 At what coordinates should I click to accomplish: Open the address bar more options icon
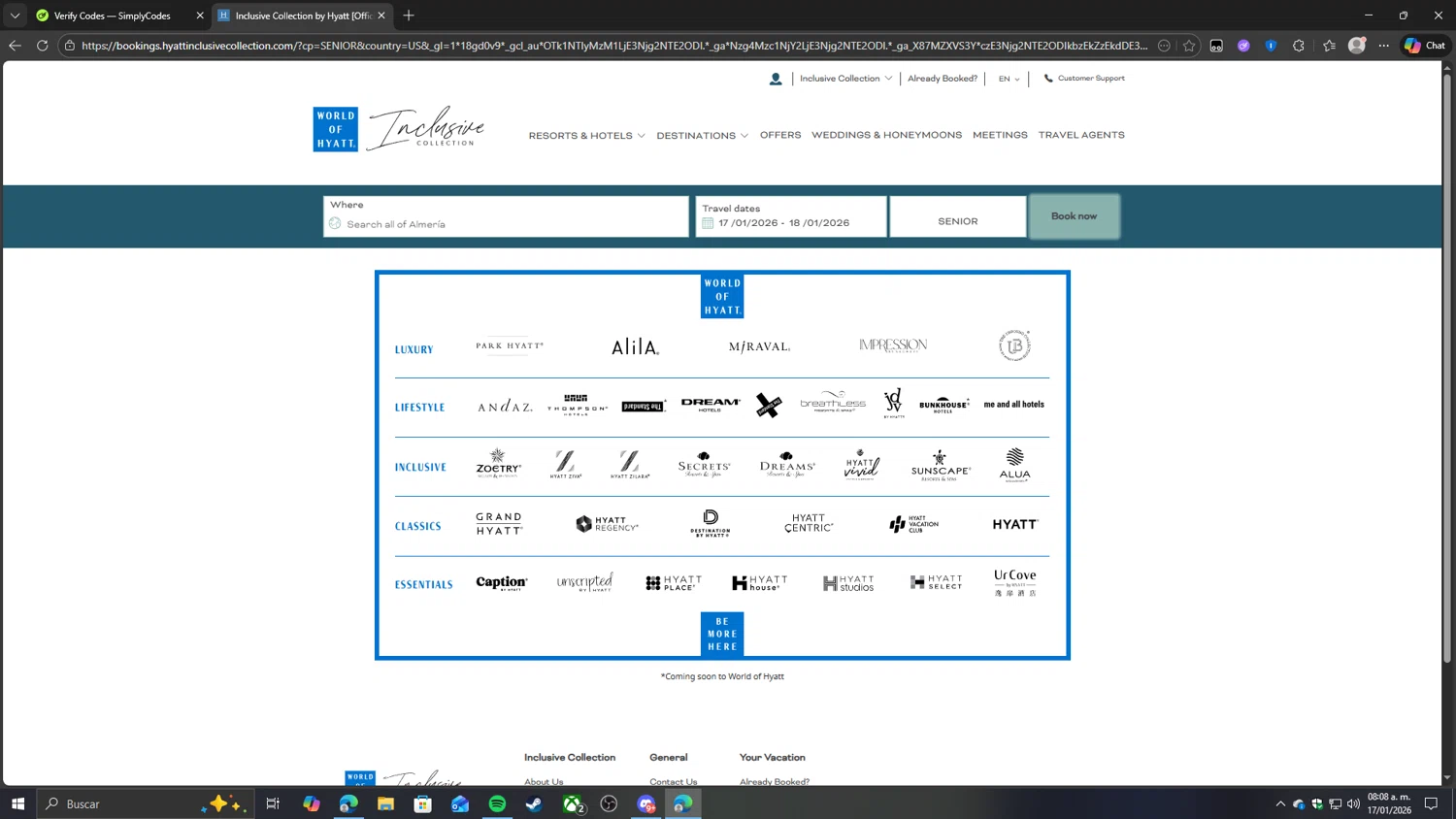pos(1164,46)
